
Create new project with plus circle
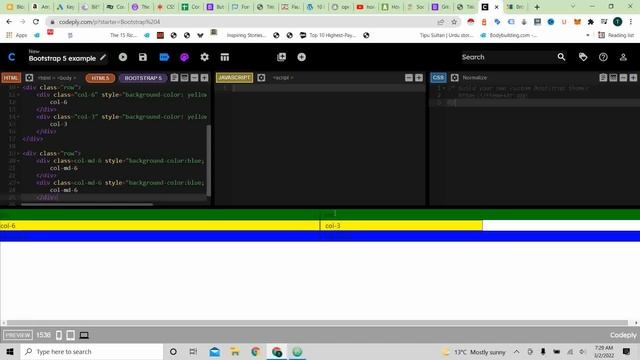click(301, 57)
